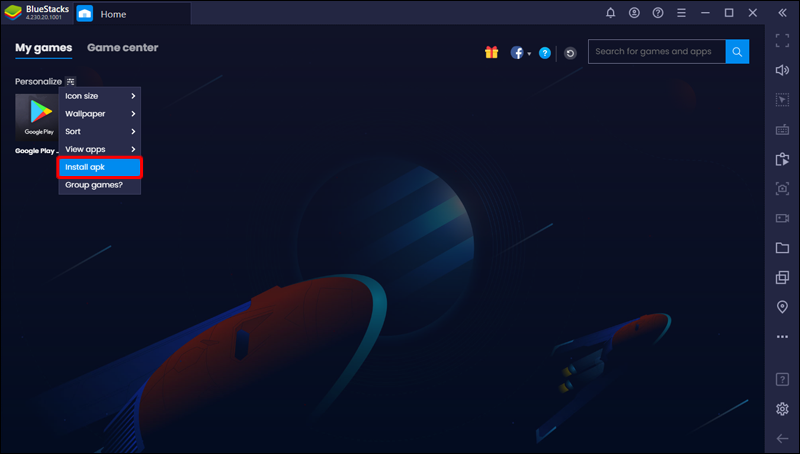800x454 pixels.
Task: Take a screenshot with camera icon
Action: [x=782, y=189]
